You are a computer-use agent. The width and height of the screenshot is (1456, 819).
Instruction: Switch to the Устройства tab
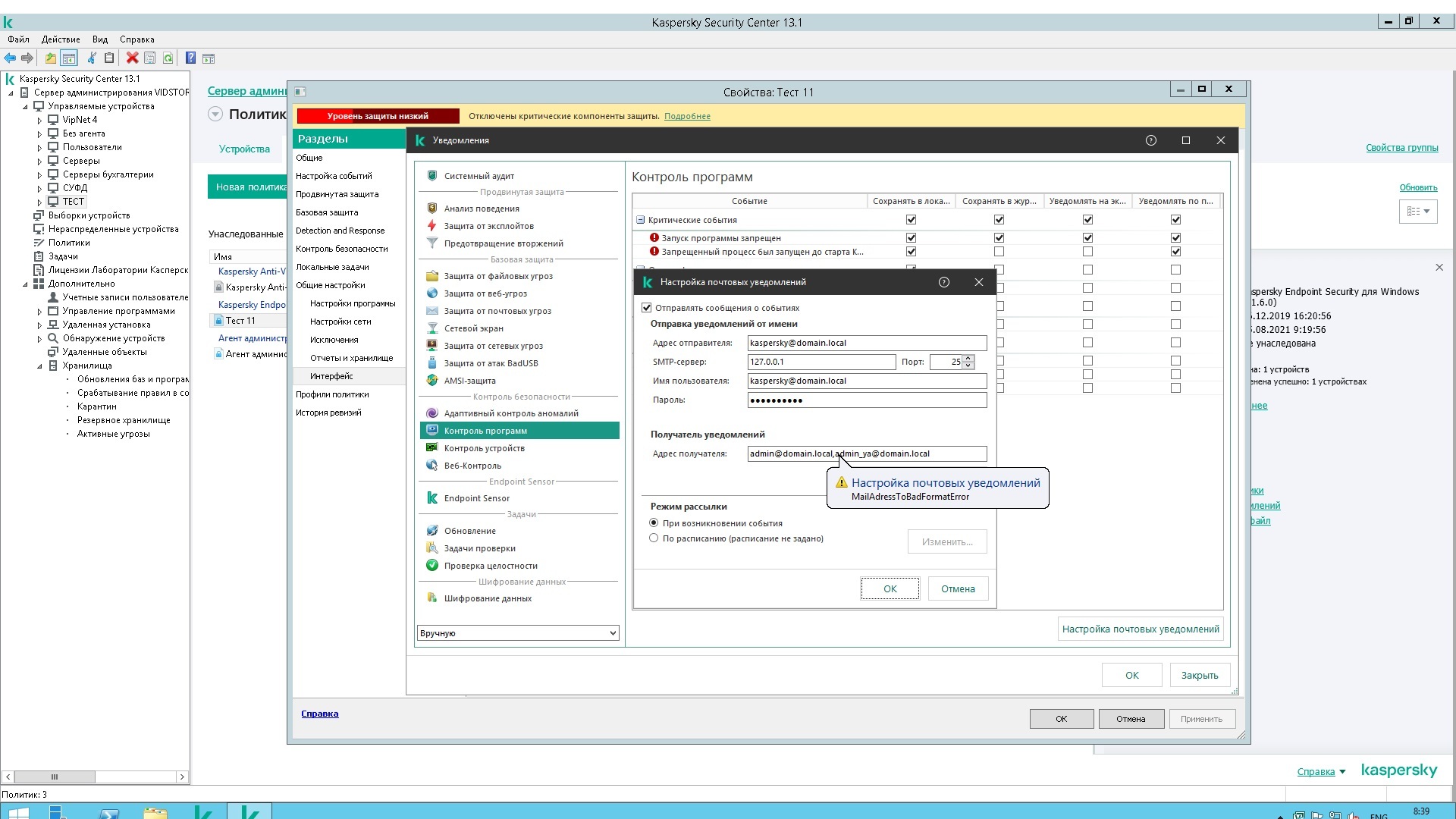pyautogui.click(x=244, y=149)
